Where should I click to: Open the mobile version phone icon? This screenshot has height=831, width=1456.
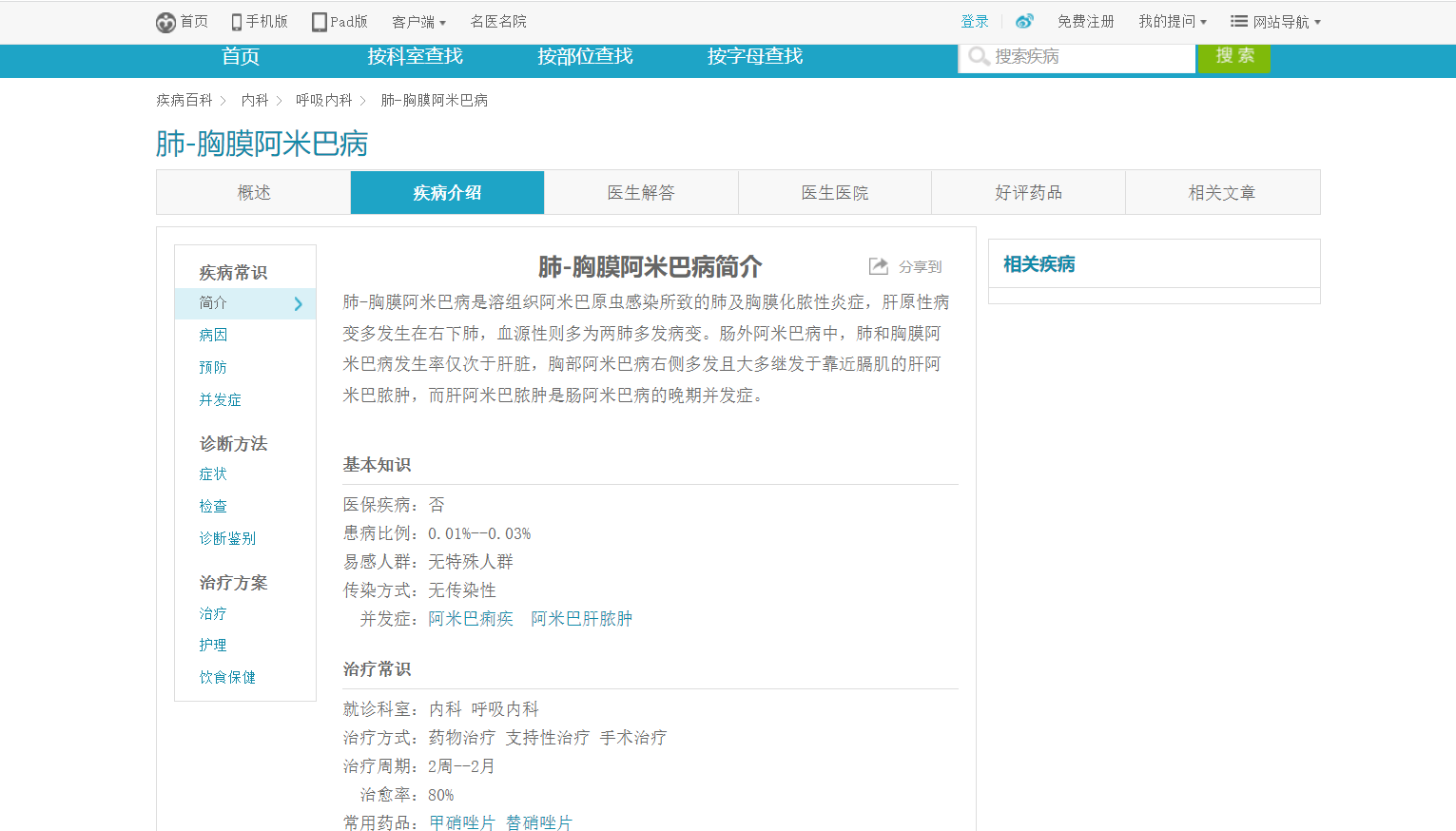(x=237, y=22)
